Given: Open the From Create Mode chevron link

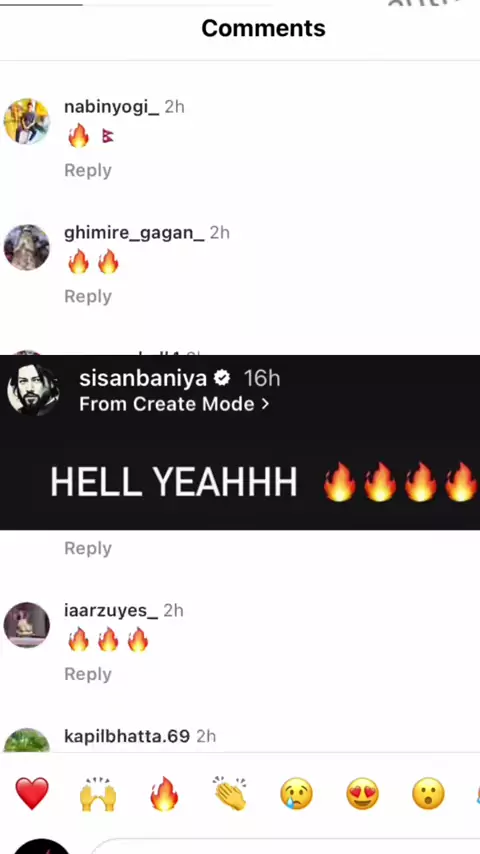Looking at the screenshot, I should coord(174,404).
